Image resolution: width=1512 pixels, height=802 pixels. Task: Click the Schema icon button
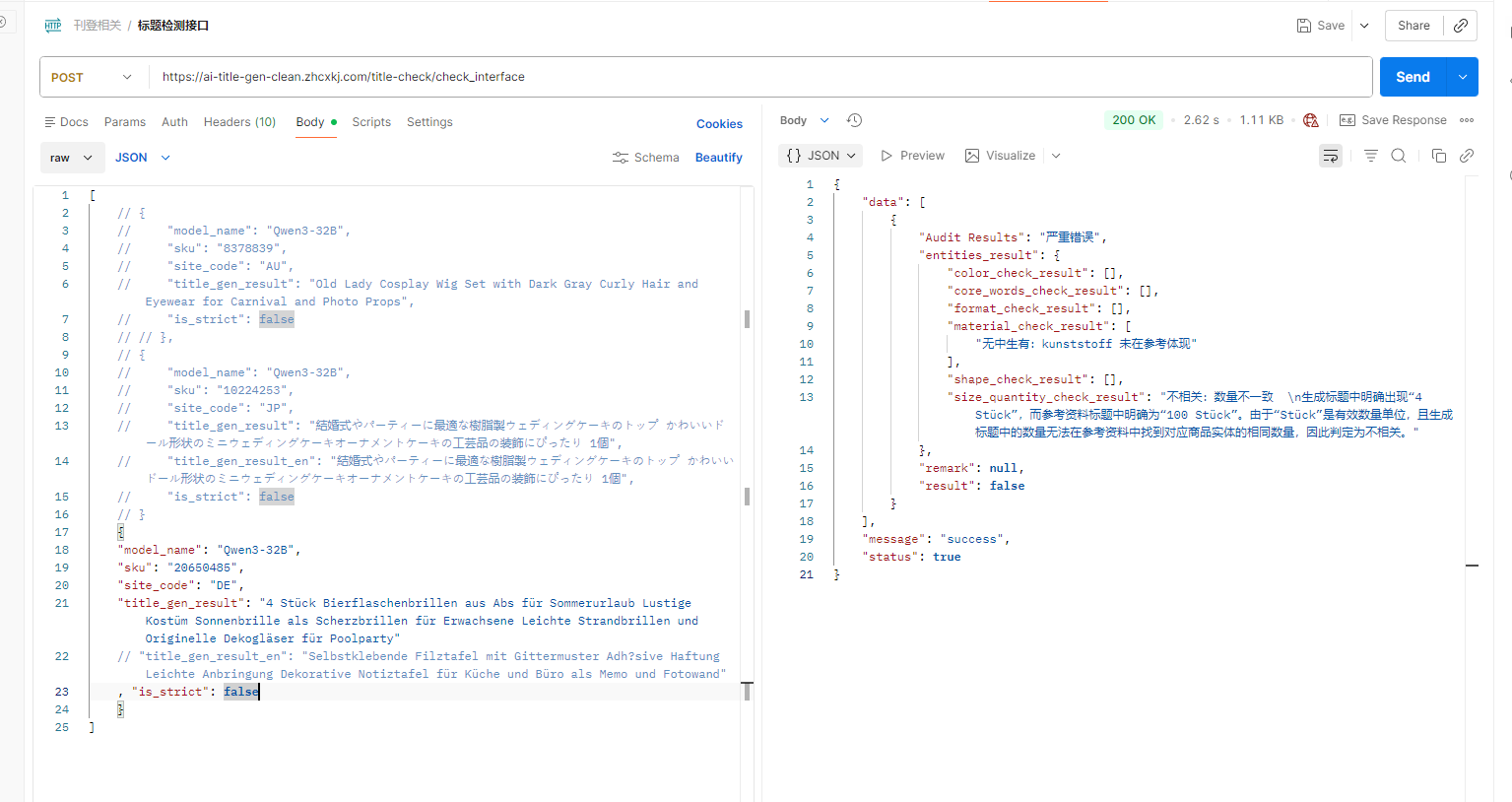coord(646,158)
